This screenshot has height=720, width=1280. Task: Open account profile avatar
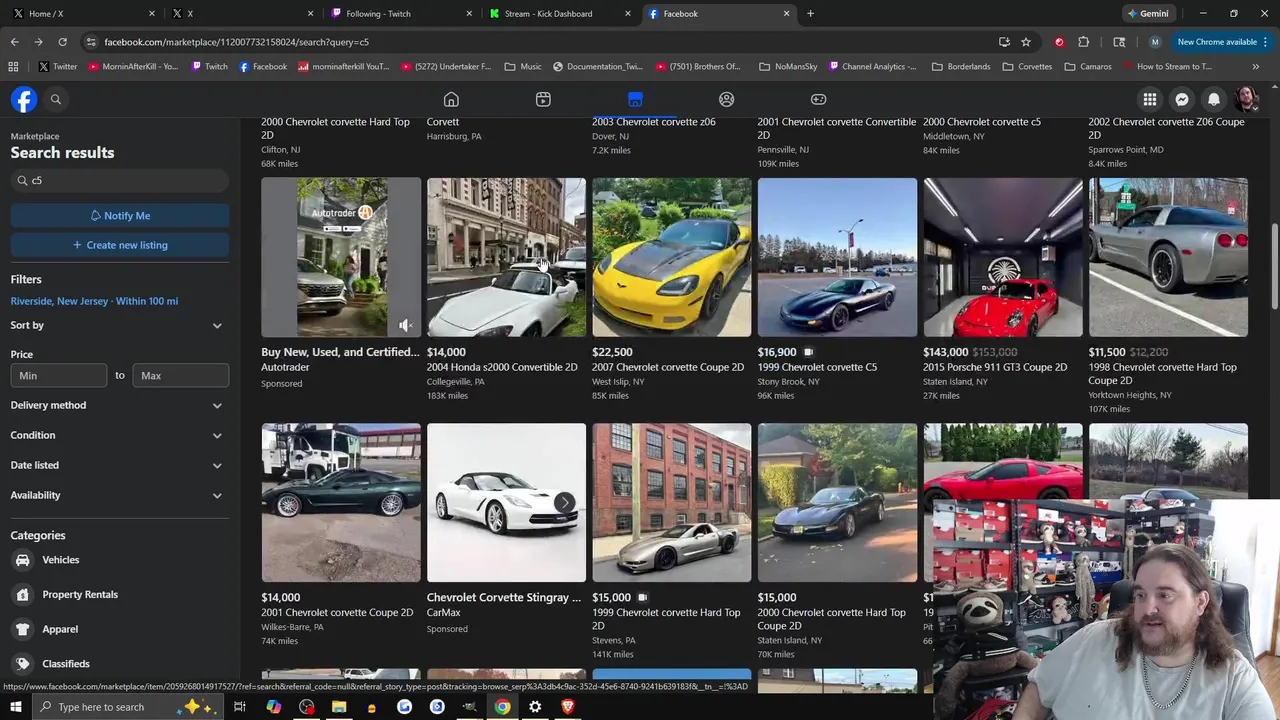pos(1246,99)
